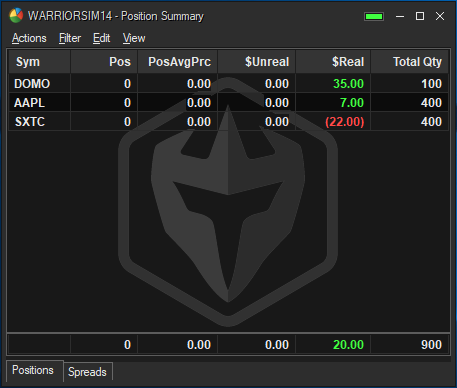The height and width of the screenshot is (388, 457).
Task: Click the footer total quantity 900
Action: (x=431, y=345)
